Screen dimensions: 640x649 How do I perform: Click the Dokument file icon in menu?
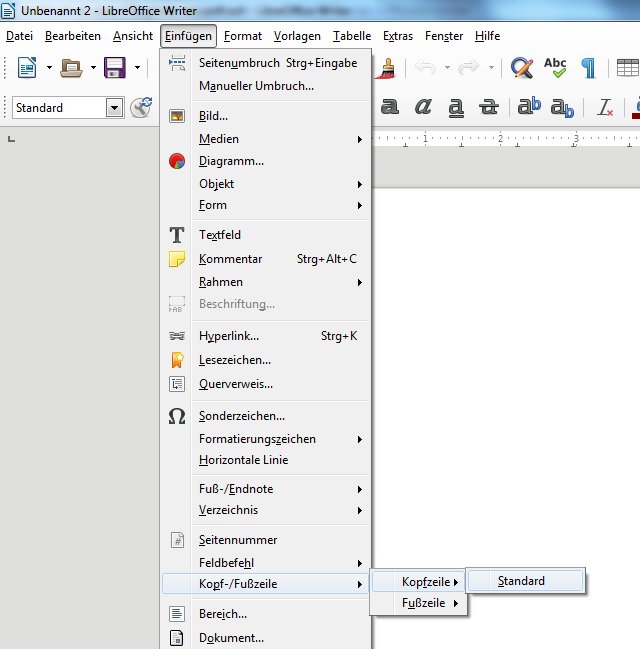[x=177, y=638]
